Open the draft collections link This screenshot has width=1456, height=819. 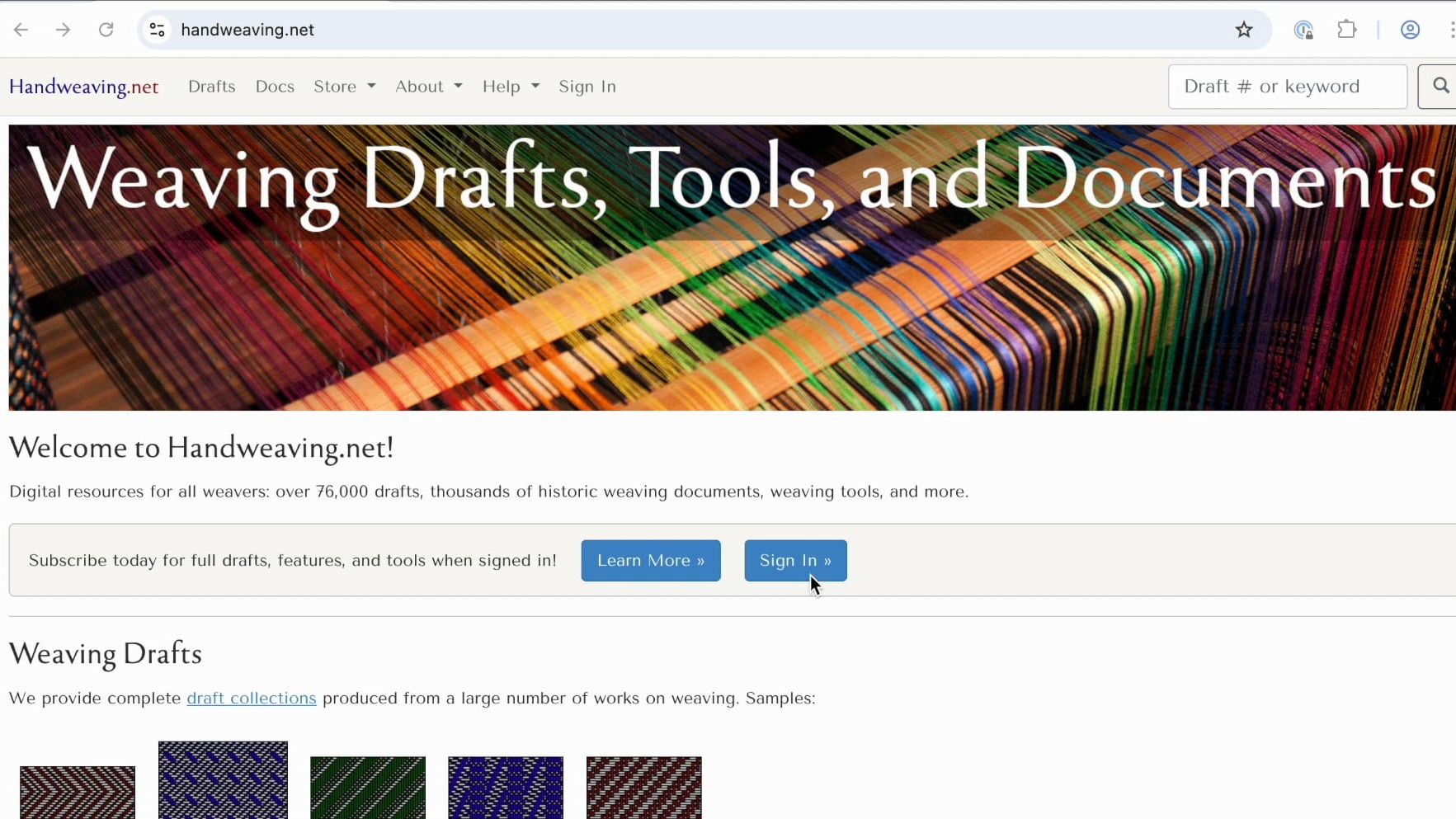pos(252,699)
